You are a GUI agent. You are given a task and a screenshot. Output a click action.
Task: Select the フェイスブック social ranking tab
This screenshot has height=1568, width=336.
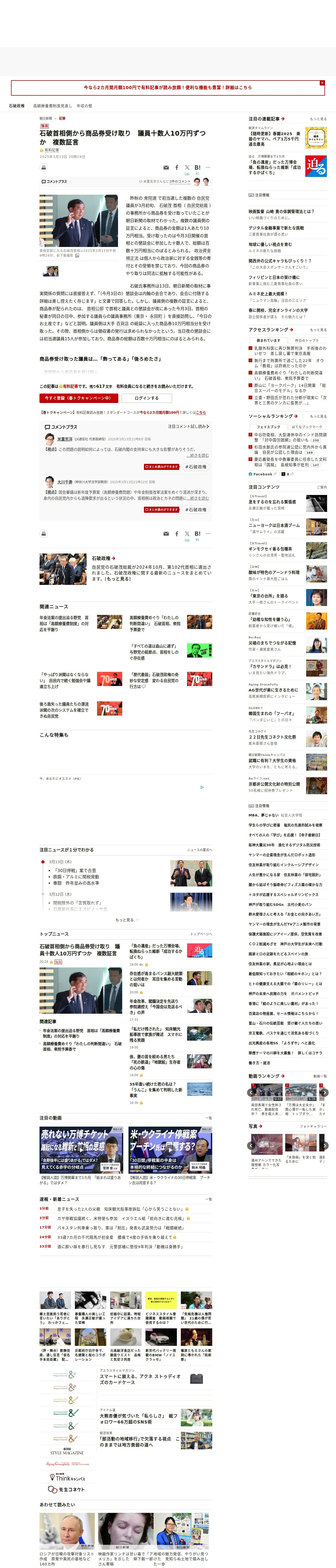268,427
